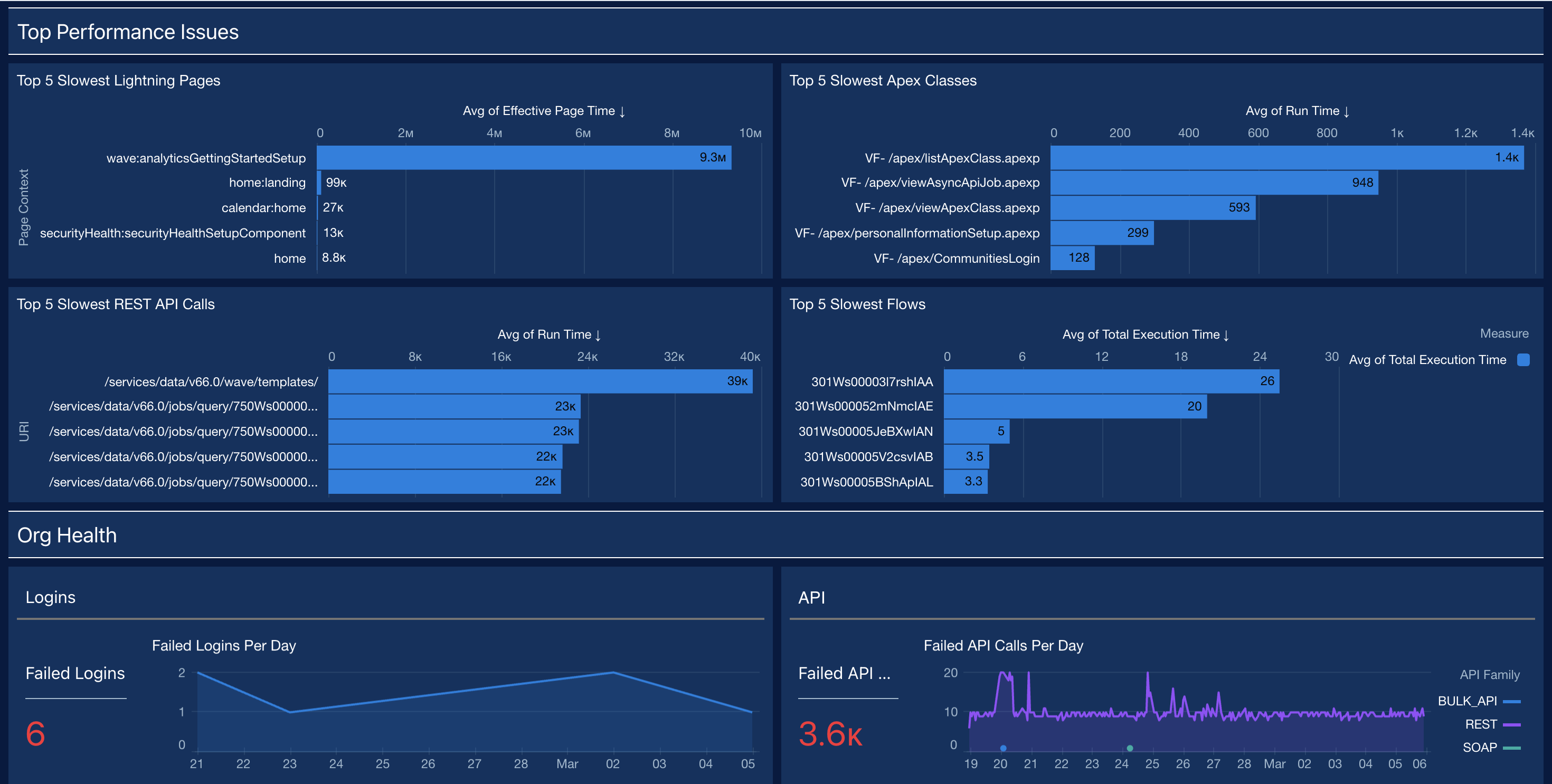Select the flow 301Ws00005BShApIAL bar showing 3.3
The width and height of the screenshot is (1552, 784).
[966, 482]
